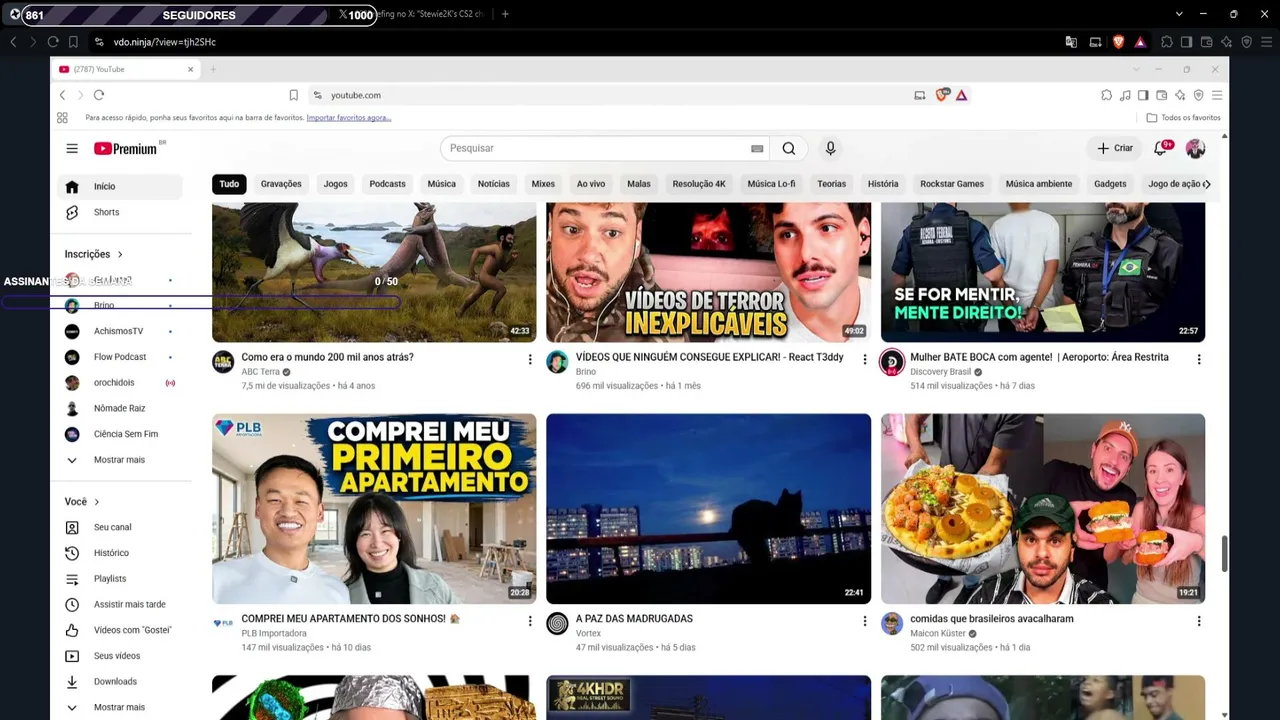Image resolution: width=1280 pixels, height=720 pixels.
Task: Open options for 'comidas que brasileiros avacalharam'
Action: 1199,621
